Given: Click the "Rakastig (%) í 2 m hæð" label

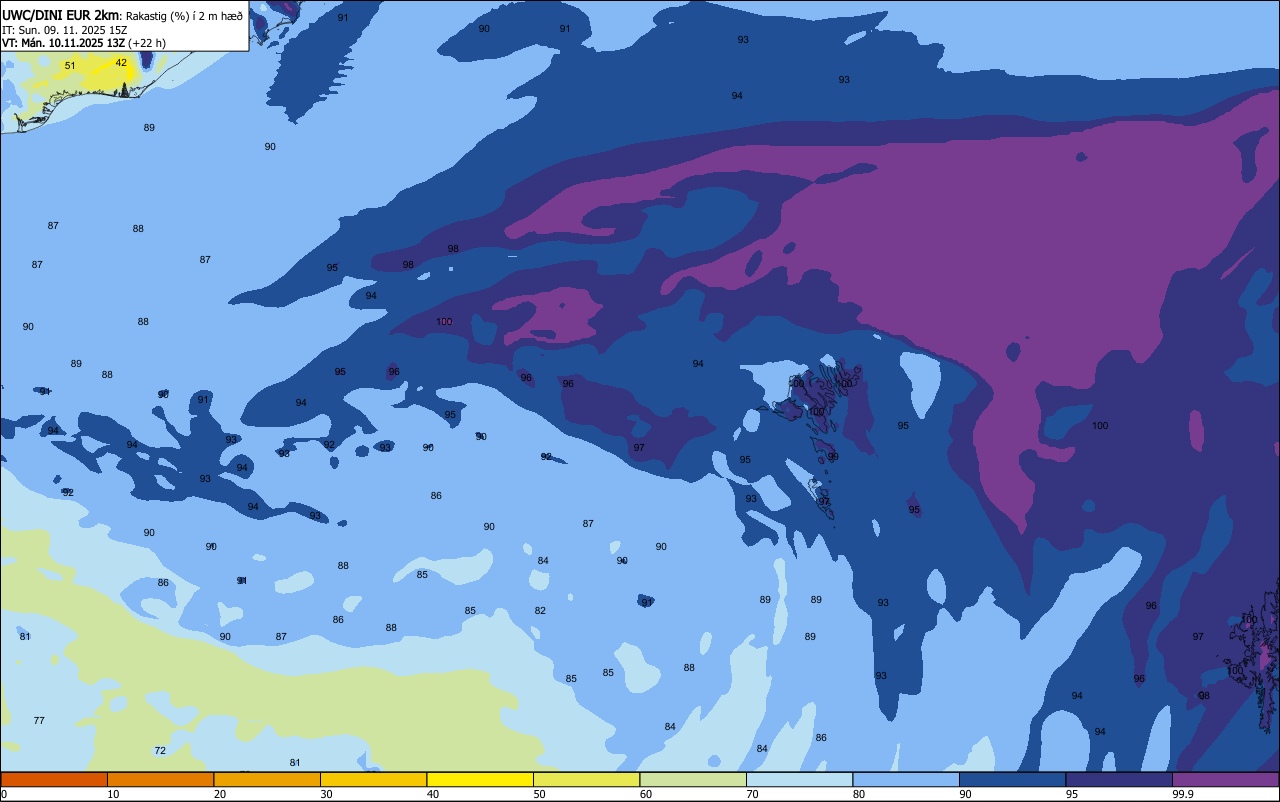Looking at the screenshot, I should [184, 15].
